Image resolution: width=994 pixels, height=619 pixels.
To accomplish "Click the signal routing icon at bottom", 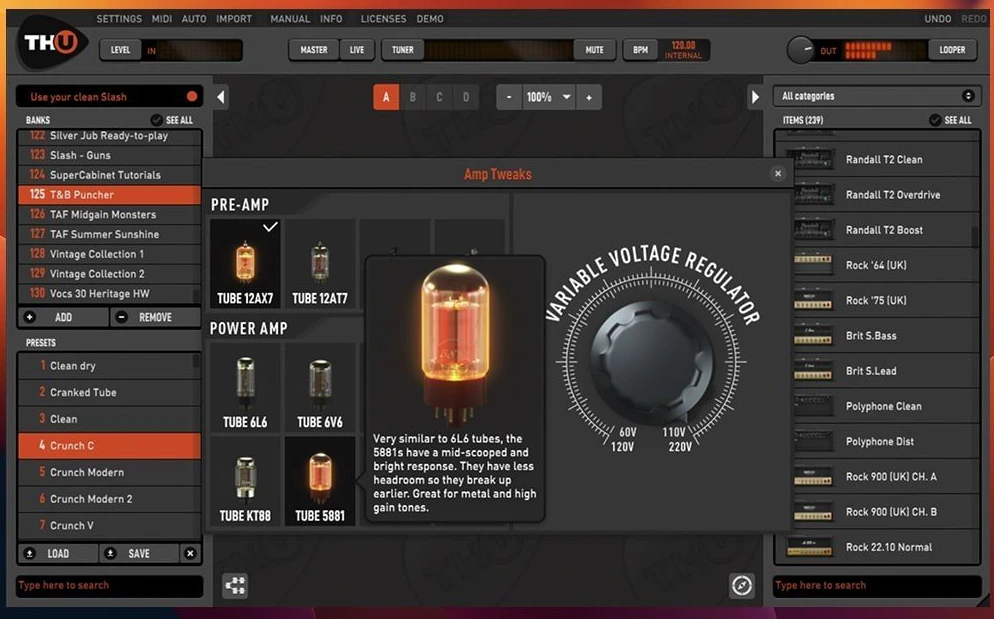I will [x=236, y=586].
